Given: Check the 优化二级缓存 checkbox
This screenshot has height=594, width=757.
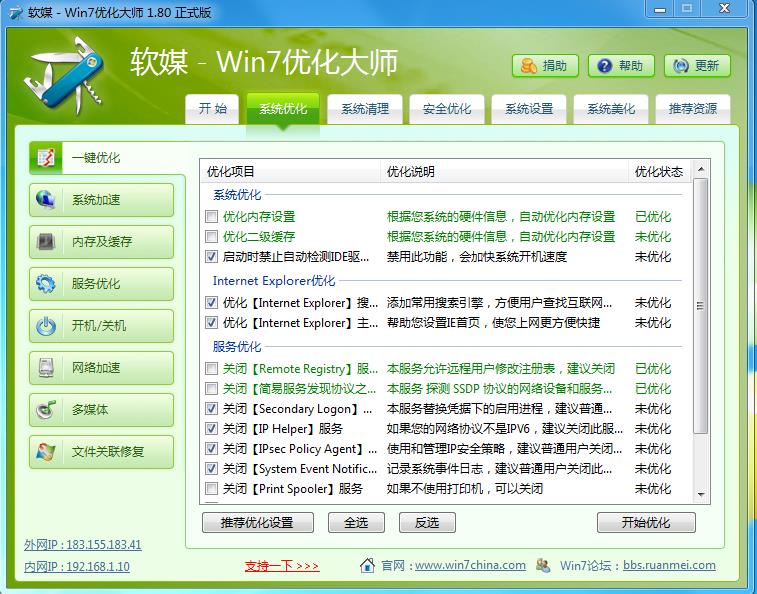Looking at the screenshot, I should pos(211,236).
